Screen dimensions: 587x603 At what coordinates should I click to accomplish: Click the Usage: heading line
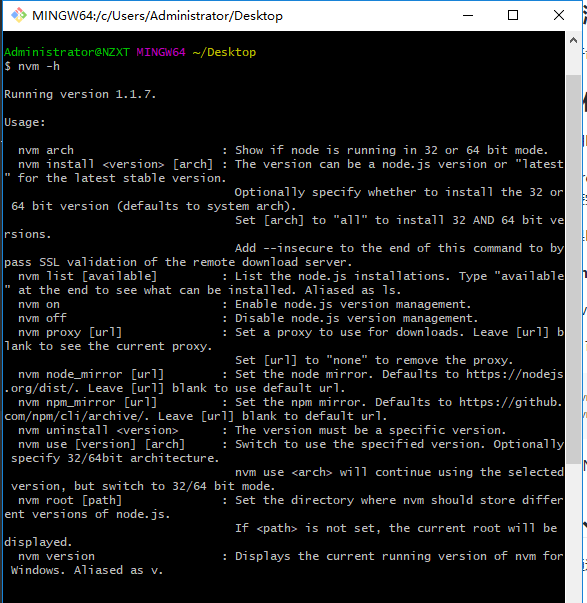tap(25, 122)
